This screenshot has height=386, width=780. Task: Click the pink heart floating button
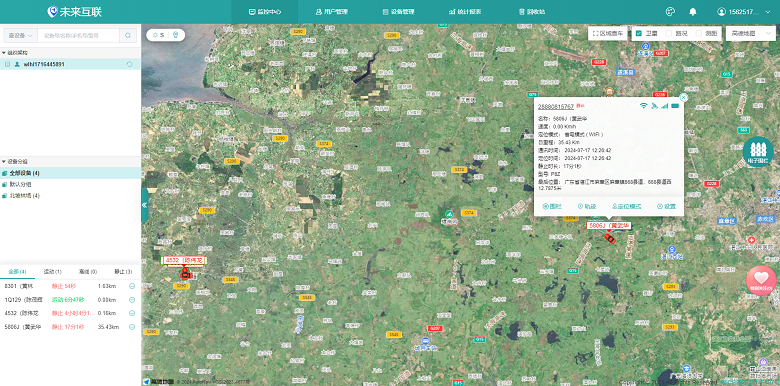pos(761,281)
